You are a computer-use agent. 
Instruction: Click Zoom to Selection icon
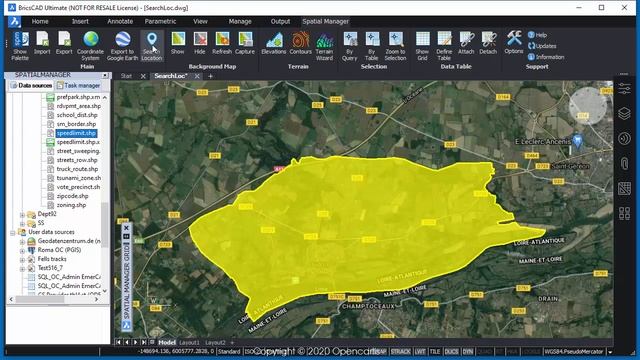point(395,40)
